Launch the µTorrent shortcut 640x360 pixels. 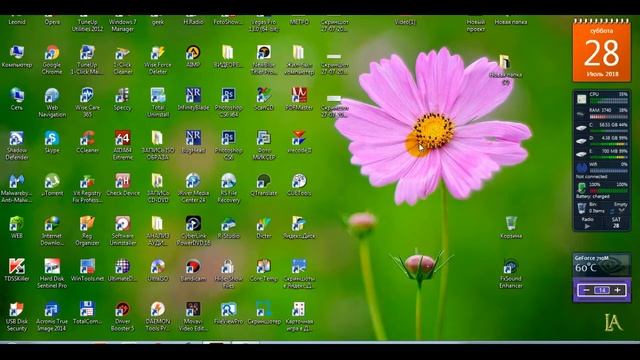(52, 185)
